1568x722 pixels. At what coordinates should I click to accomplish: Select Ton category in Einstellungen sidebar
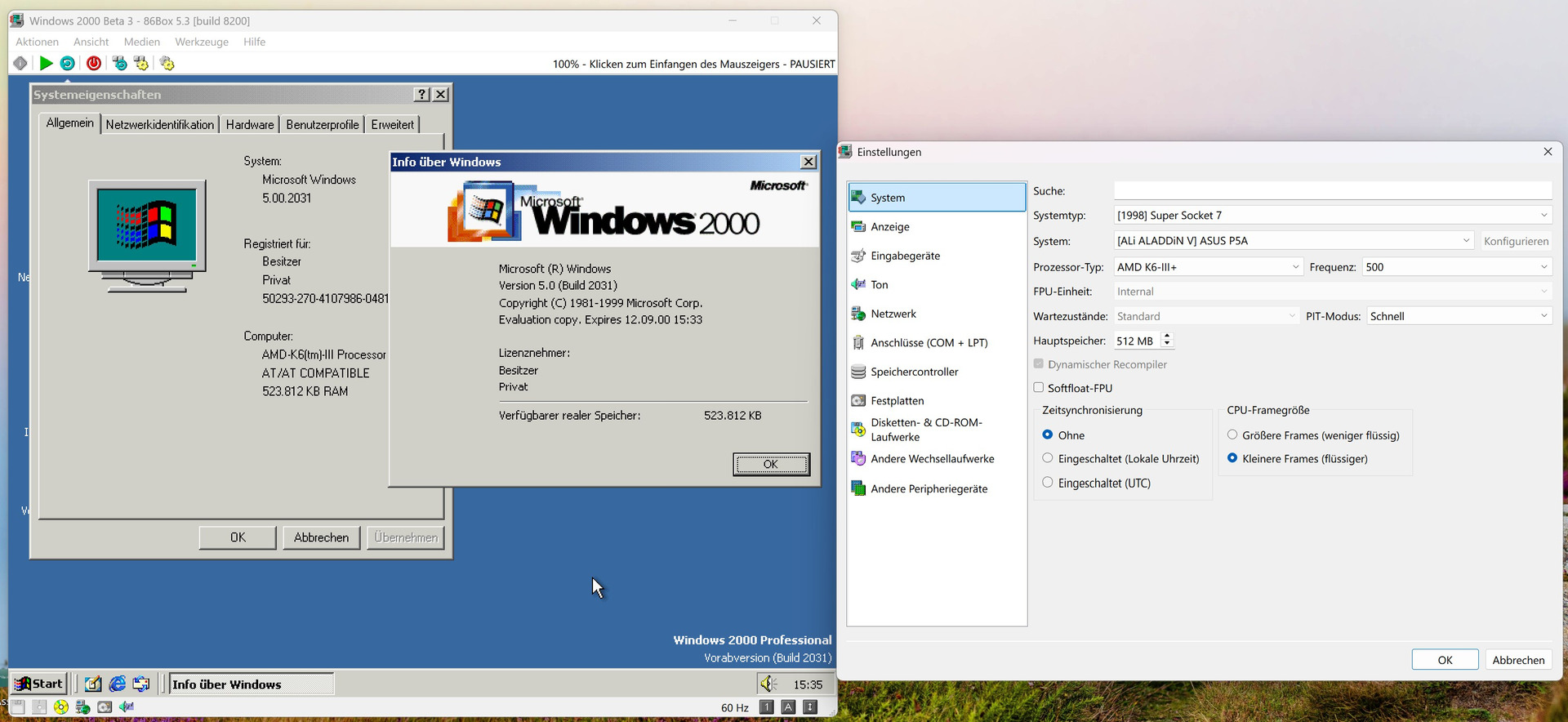[x=937, y=285]
